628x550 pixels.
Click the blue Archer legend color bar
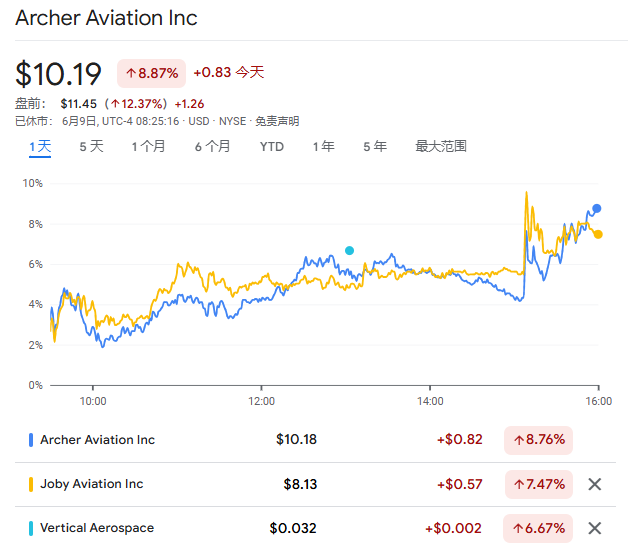(31, 440)
